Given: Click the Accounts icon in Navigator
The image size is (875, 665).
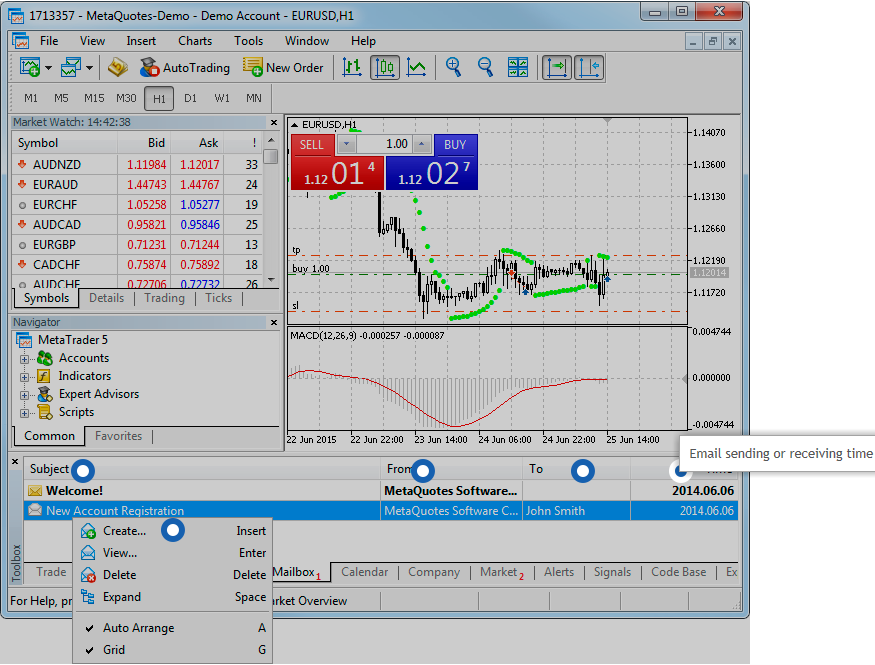Looking at the screenshot, I should [45, 358].
